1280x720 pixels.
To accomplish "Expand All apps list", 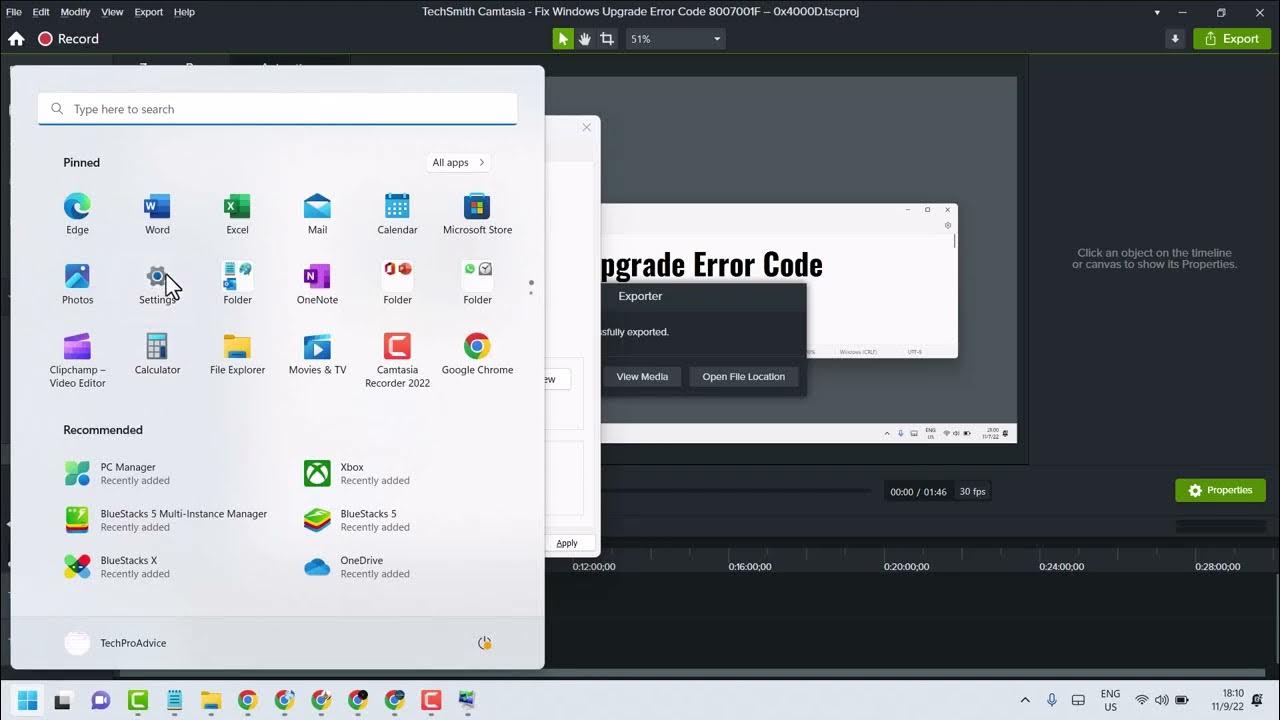I will click(458, 162).
